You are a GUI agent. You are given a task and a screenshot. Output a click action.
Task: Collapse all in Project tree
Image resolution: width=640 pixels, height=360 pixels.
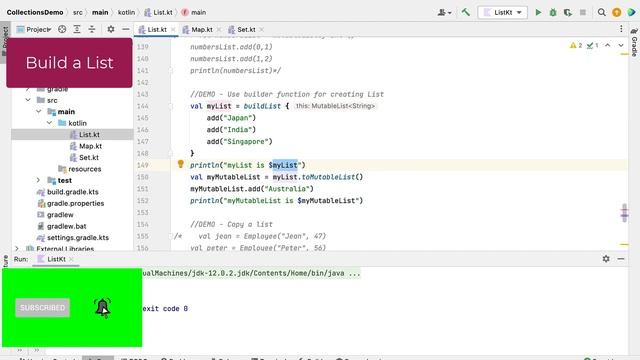[92, 29]
